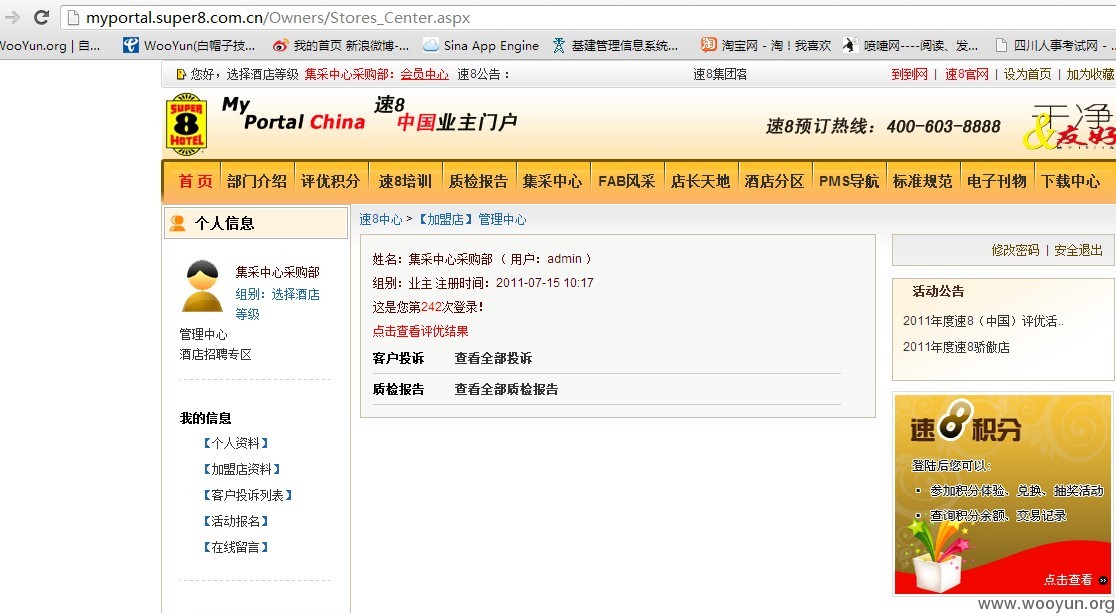The height and width of the screenshot is (613, 1116).
Task: Click the user avatar picture
Action: click(x=201, y=286)
